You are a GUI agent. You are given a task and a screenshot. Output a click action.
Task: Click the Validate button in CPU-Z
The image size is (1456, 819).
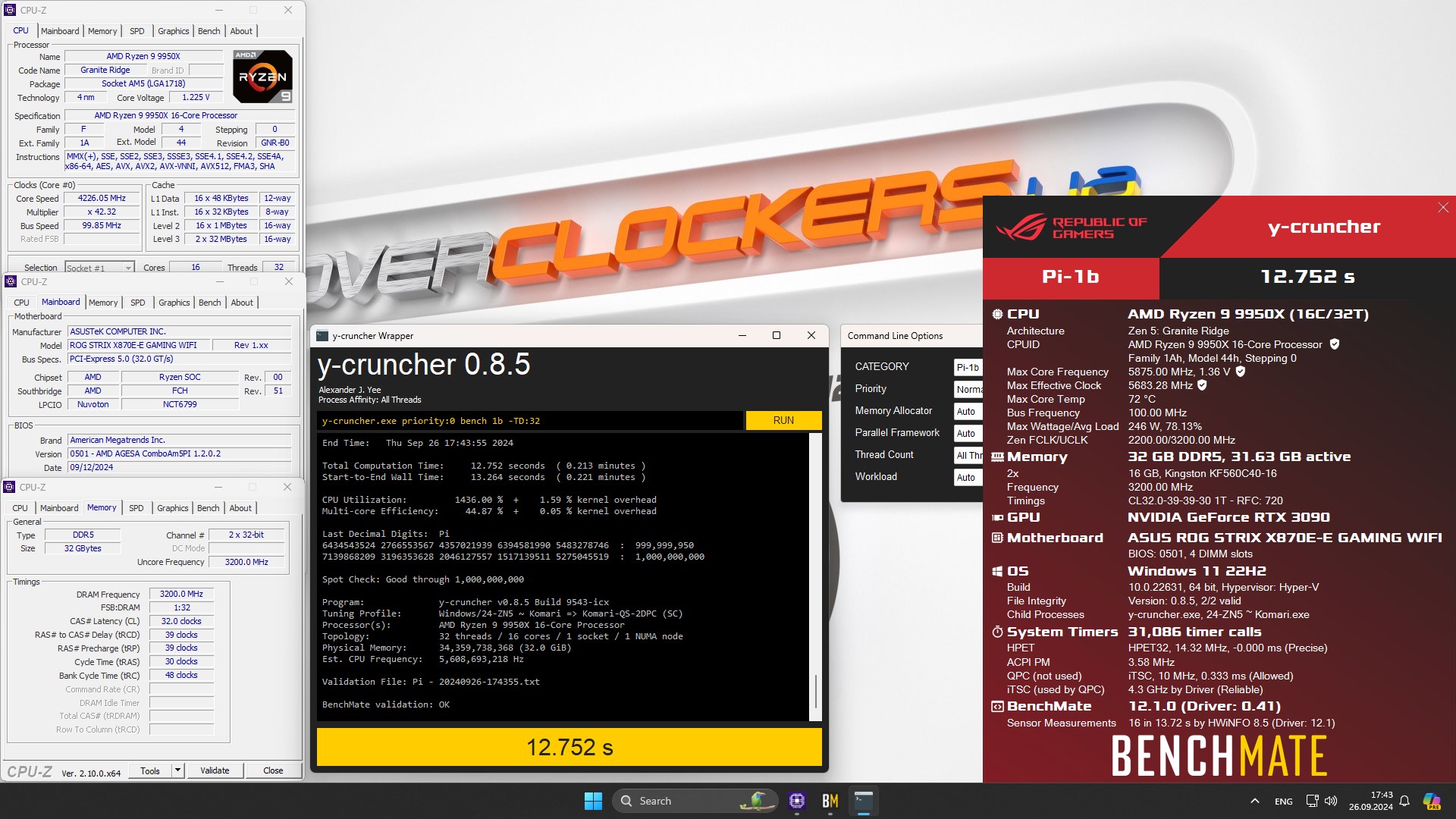215,770
